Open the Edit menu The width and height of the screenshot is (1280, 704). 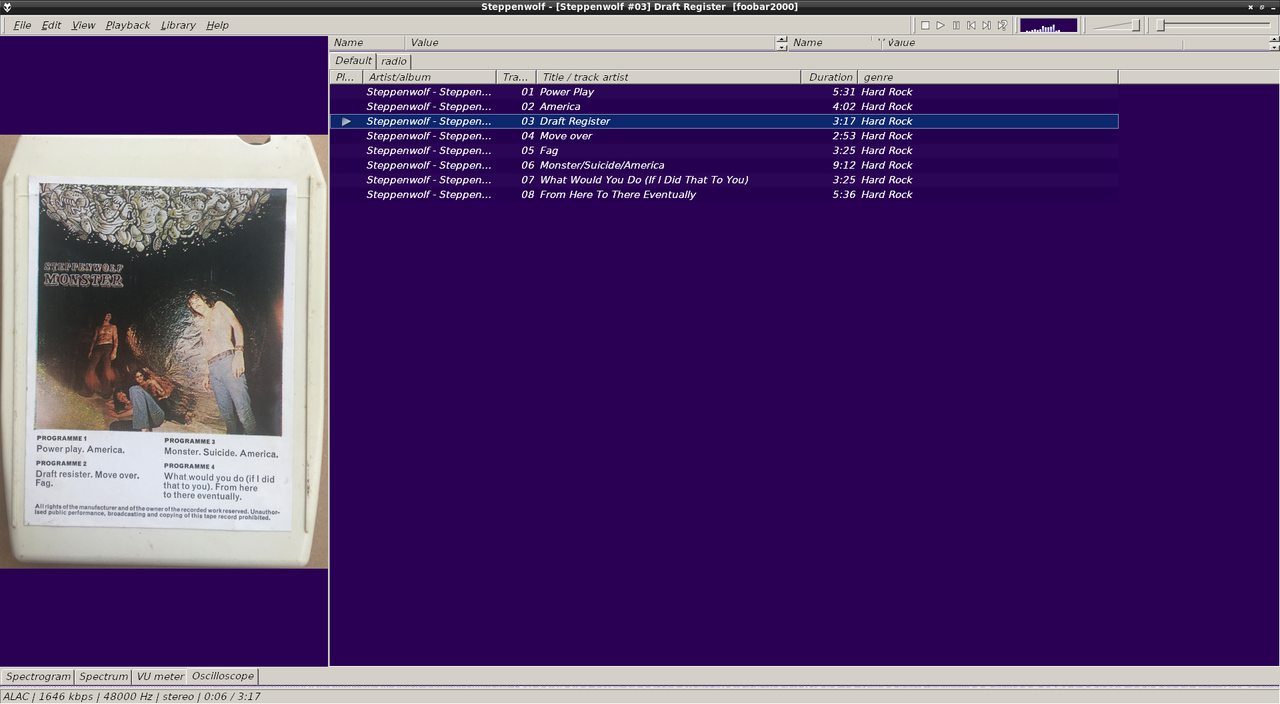tap(51, 25)
